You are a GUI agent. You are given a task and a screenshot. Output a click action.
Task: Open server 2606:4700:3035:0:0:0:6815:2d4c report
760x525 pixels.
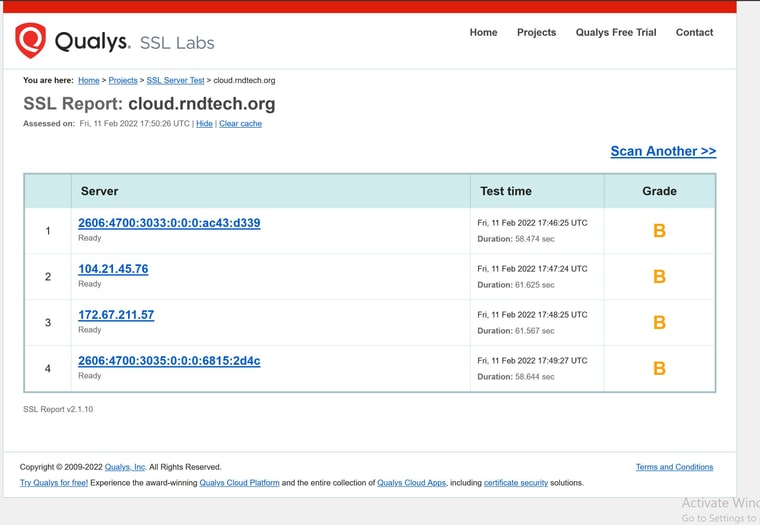[x=169, y=361]
